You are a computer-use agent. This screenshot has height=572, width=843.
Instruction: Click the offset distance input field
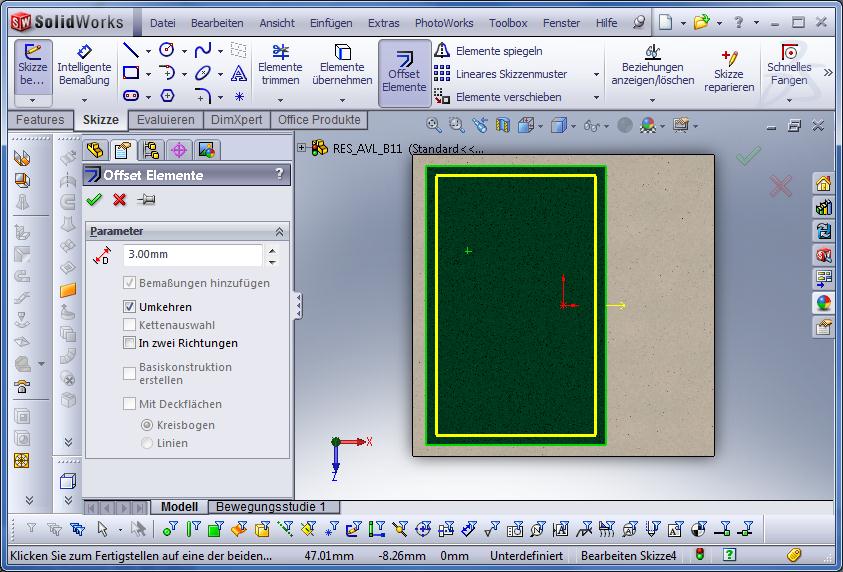point(192,255)
